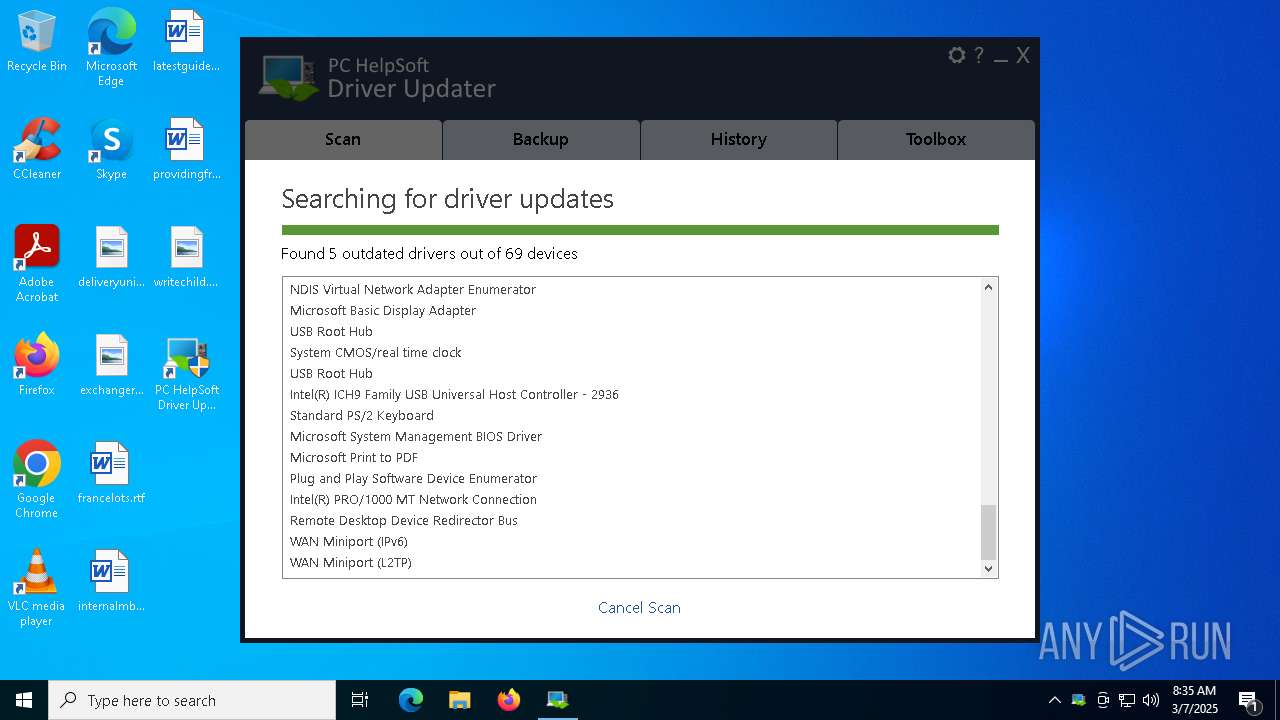1280x720 pixels.
Task: Open volume control tray icon
Action: coord(1151,700)
